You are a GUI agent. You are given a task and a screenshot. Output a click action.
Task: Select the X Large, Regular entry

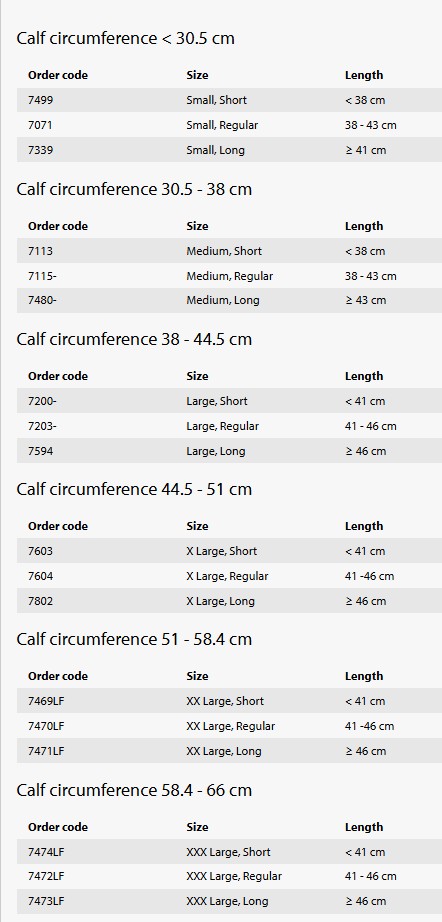(227, 576)
